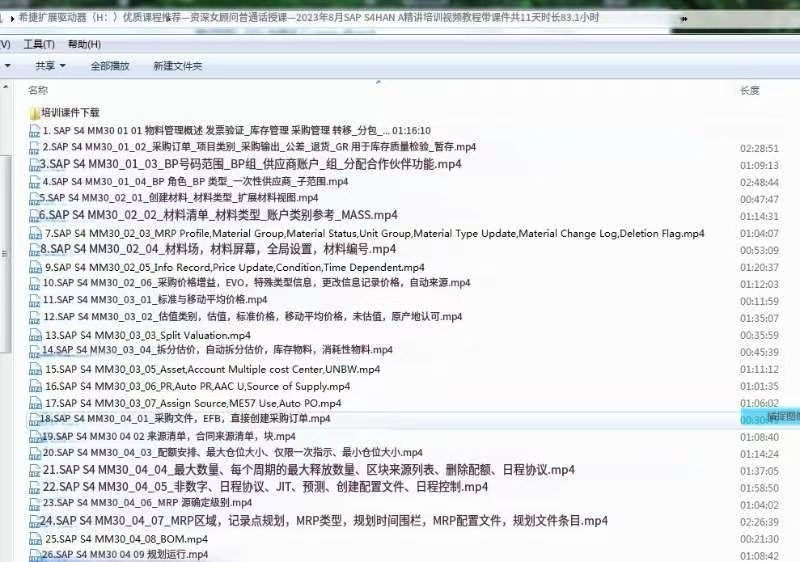Image resolution: width=800 pixels, height=562 pixels.
Task: Select the icon for 6.SAP S4 MM30_02_02 file
Action: (x=33, y=215)
